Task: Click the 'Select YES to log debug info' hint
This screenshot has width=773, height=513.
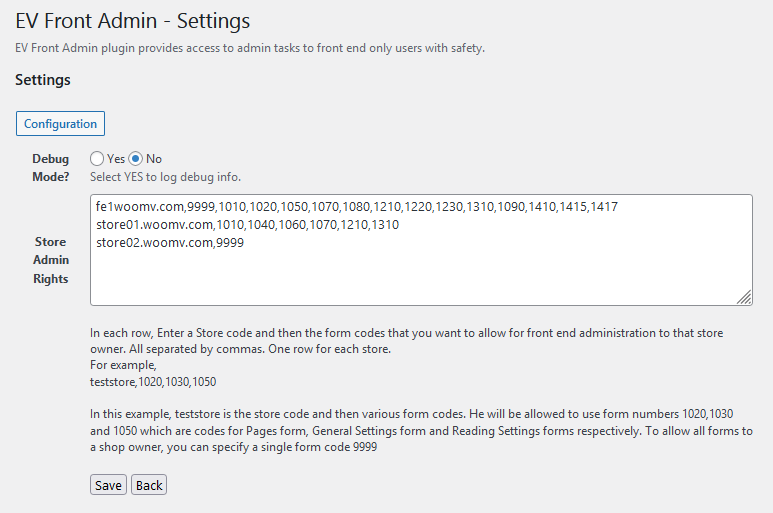Action: pyautogui.click(x=165, y=177)
